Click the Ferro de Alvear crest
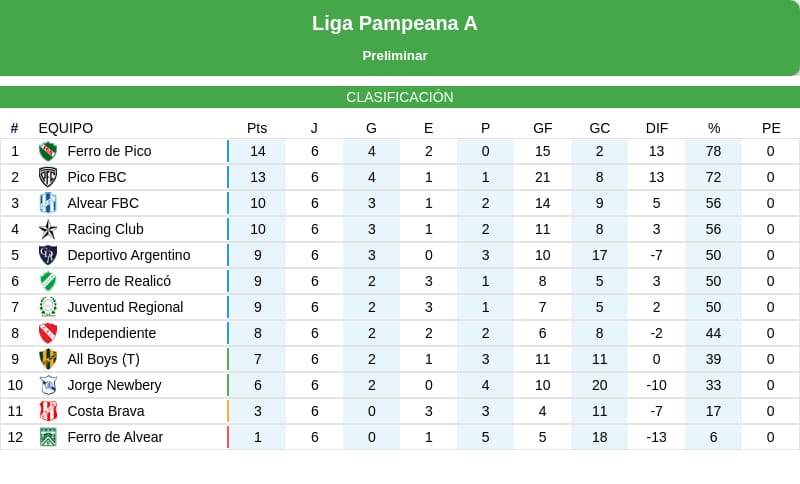 click(x=48, y=437)
